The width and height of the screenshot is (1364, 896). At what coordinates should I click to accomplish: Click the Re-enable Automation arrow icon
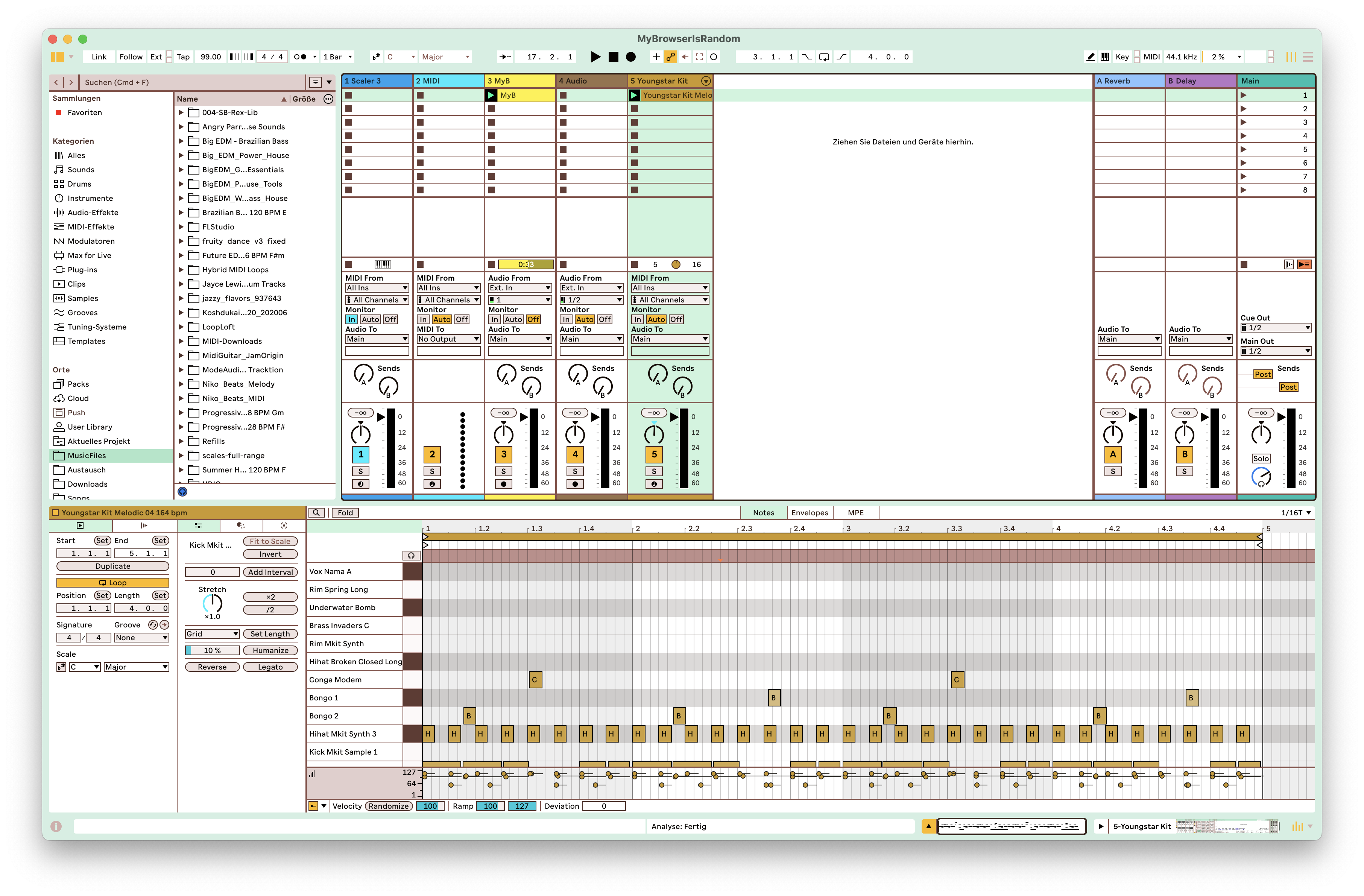pos(685,57)
